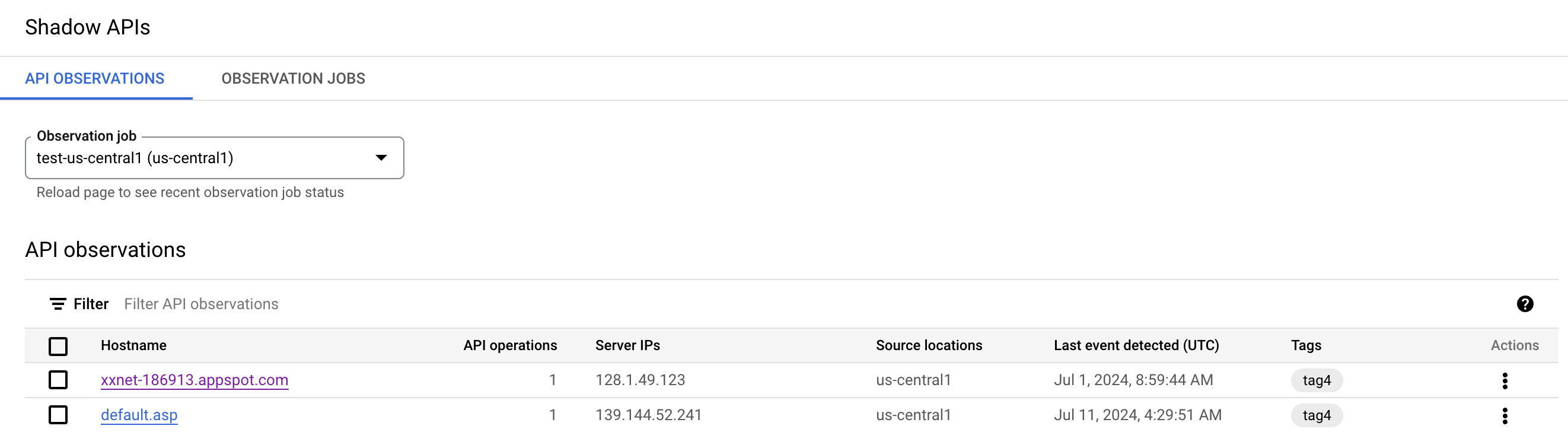
Task: Sort by the Last event detected column header
Action: 1136,345
